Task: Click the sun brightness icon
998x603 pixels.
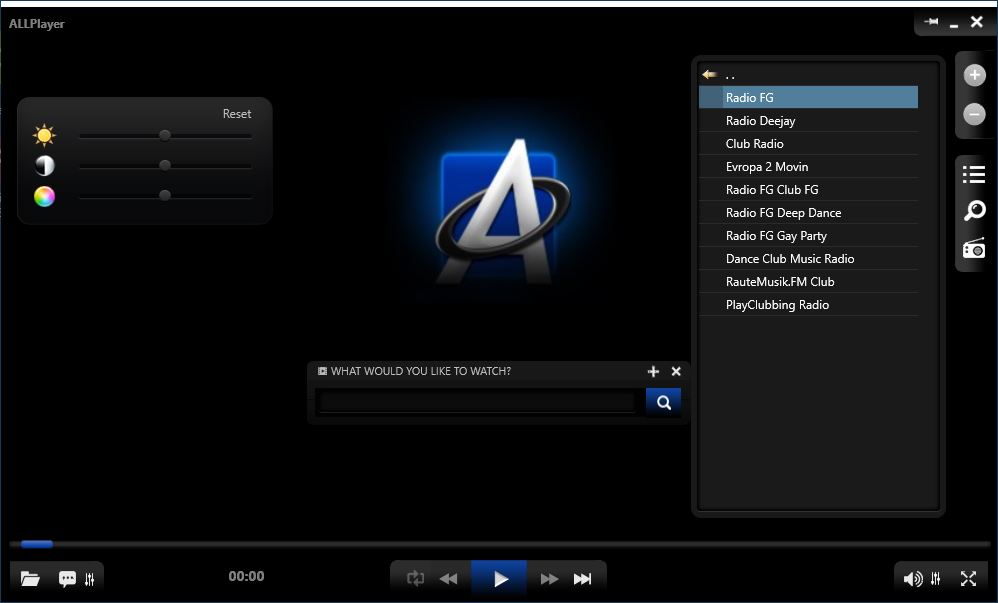Action: (x=45, y=135)
